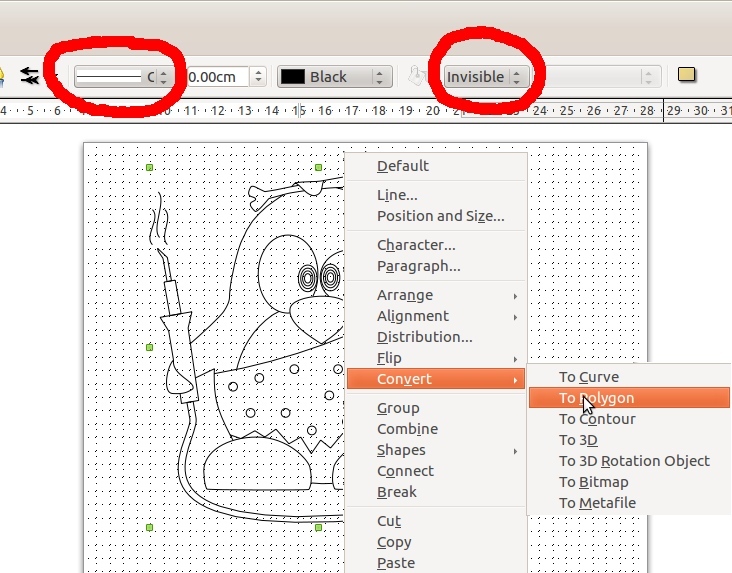Click the arrow style icon in toolbar
Screen dimensions: 732x573
click(x=29, y=76)
